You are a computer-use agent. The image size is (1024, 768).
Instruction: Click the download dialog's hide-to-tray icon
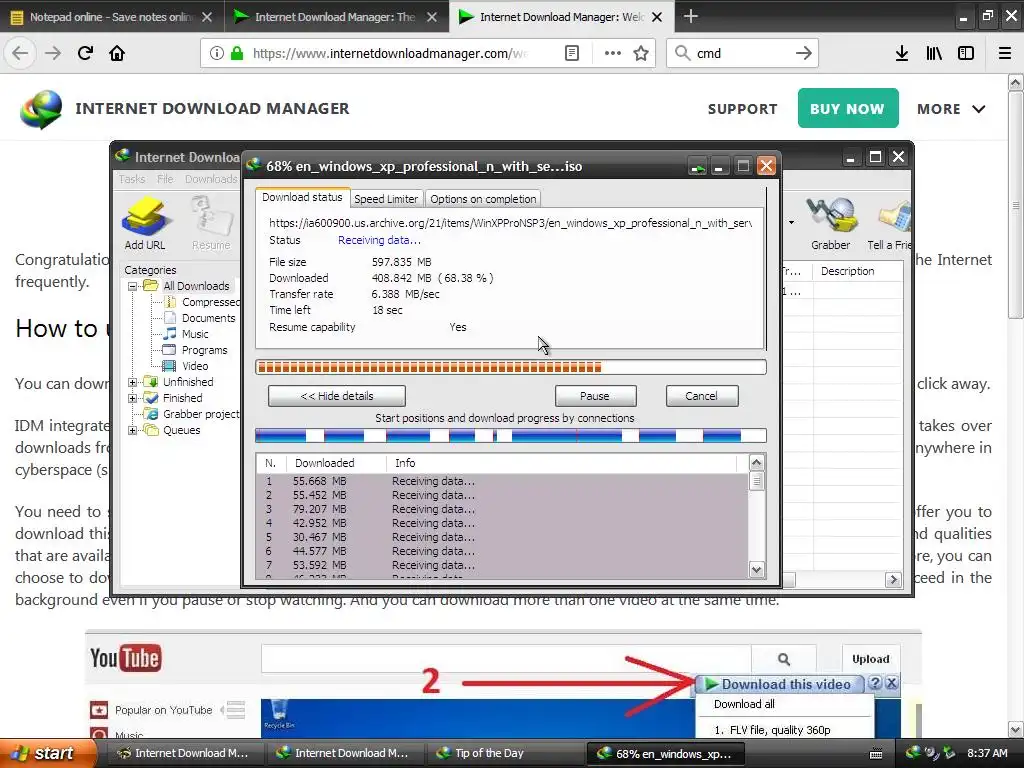[698, 167]
